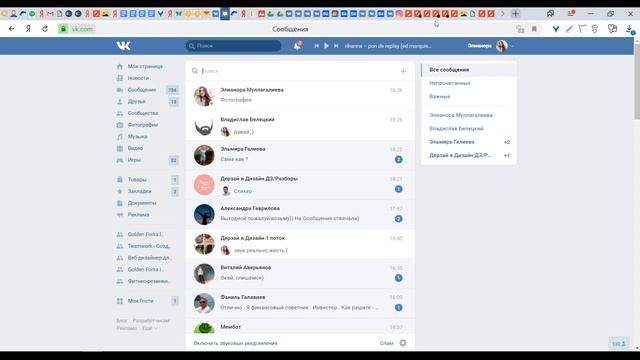Switch to Владислав Белецкий tab in right panel
The width and height of the screenshot is (640, 360).
pyautogui.click(x=469, y=129)
